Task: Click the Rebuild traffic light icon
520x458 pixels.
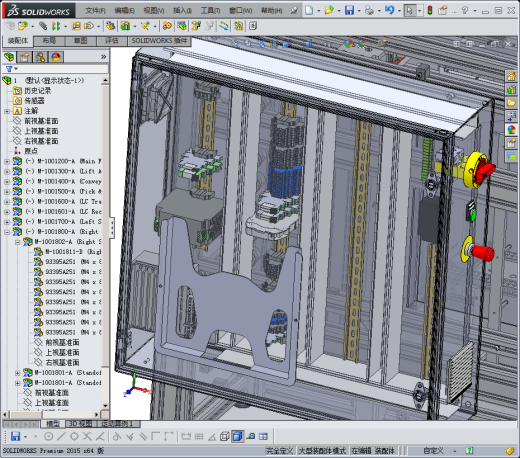Action: pyautogui.click(x=430, y=11)
